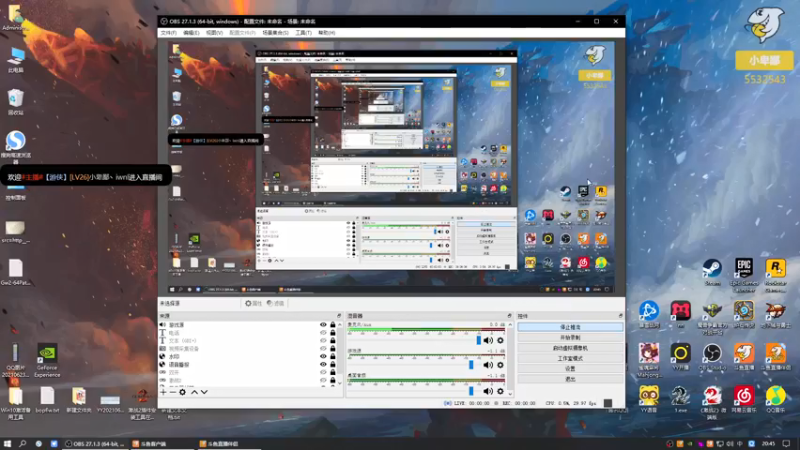Screen dimensions: 800x450
Task: Open the Hearthstone desktop shortcut
Action: click(x=744, y=316)
